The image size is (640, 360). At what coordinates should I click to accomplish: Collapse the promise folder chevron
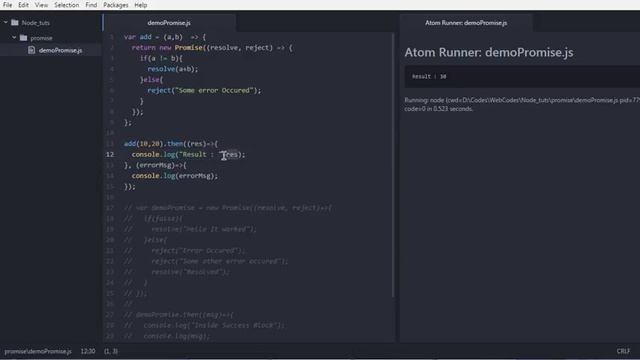[x=14, y=38]
